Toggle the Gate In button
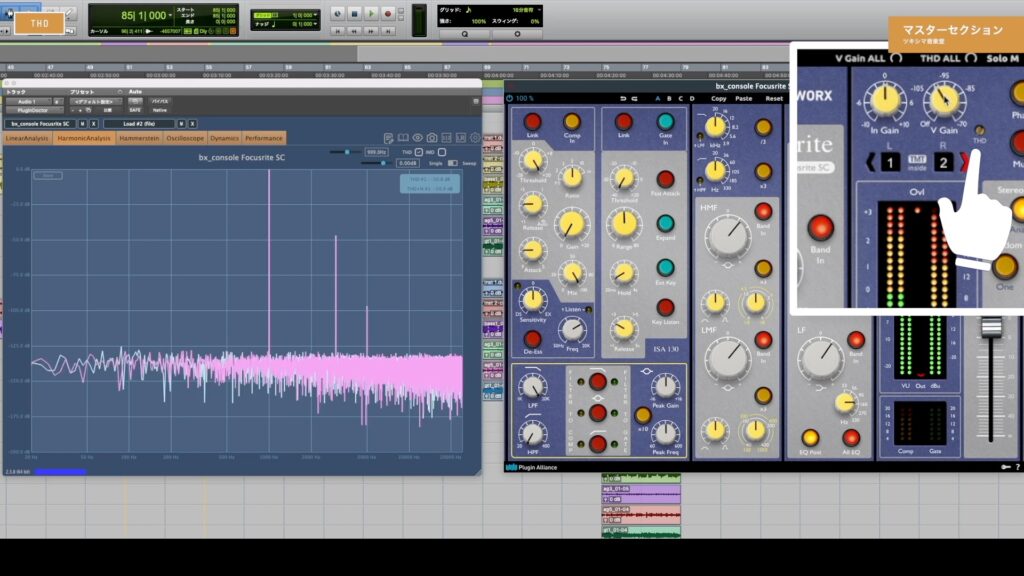1024x576 pixels. point(665,121)
